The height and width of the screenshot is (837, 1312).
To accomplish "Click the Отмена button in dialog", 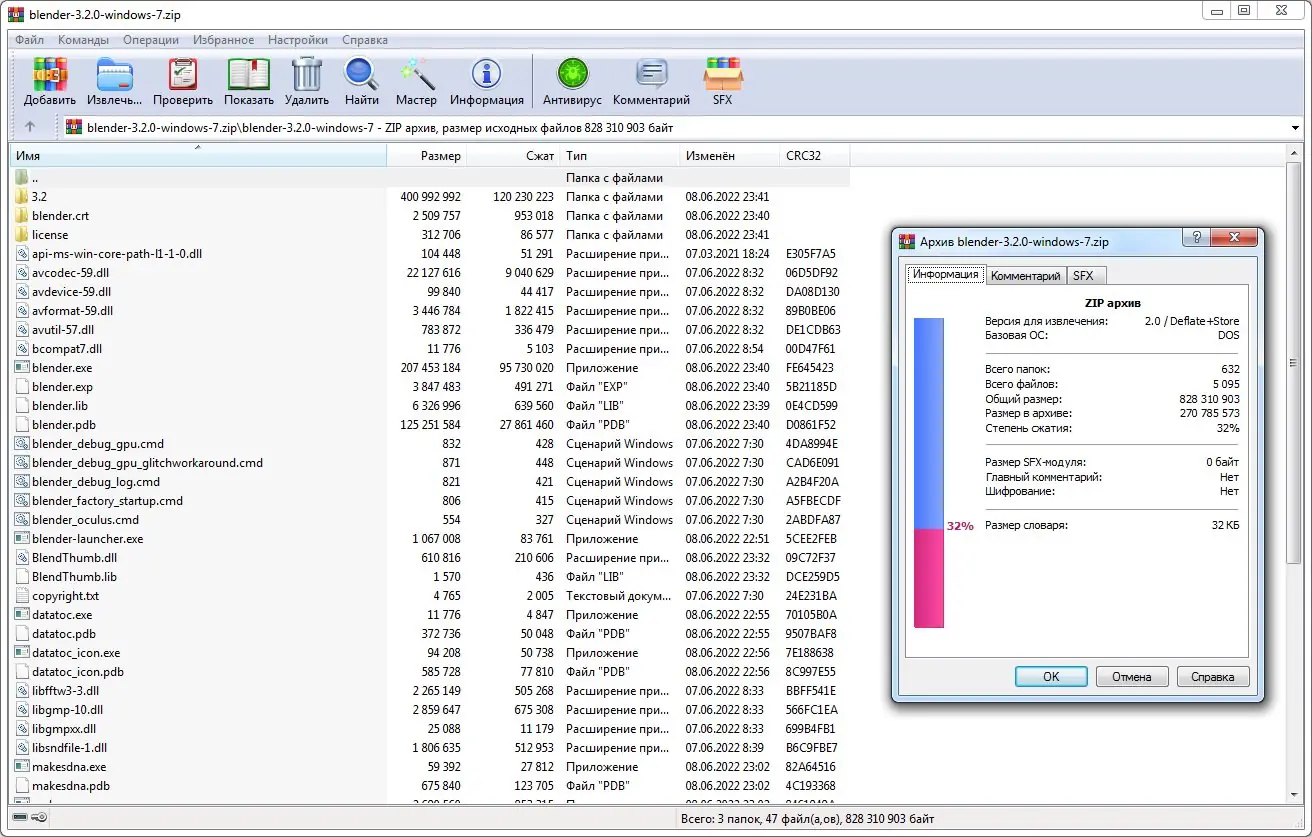I will pyautogui.click(x=1131, y=677).
